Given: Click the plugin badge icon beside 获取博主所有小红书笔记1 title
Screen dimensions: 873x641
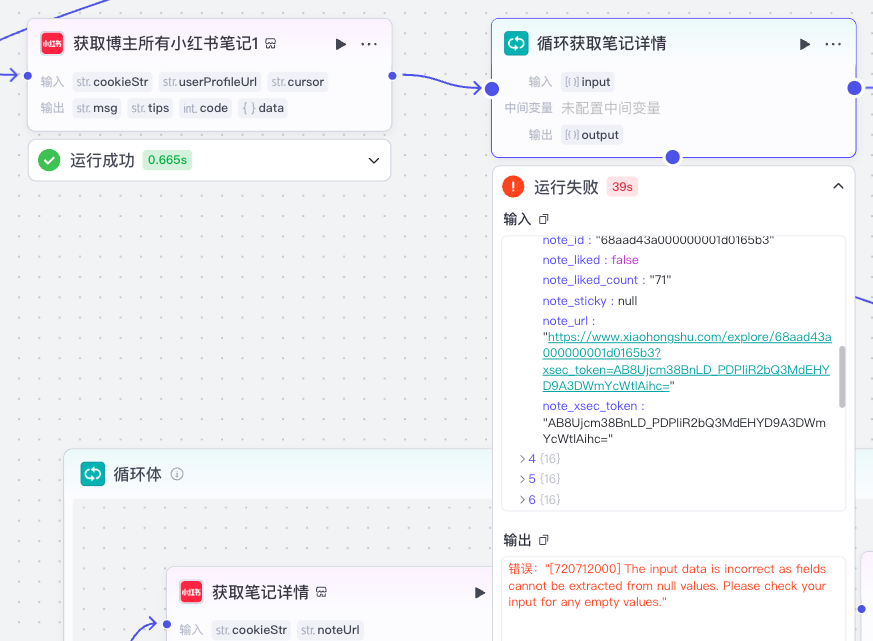Looking at the screenshot, I should point(271,43).
